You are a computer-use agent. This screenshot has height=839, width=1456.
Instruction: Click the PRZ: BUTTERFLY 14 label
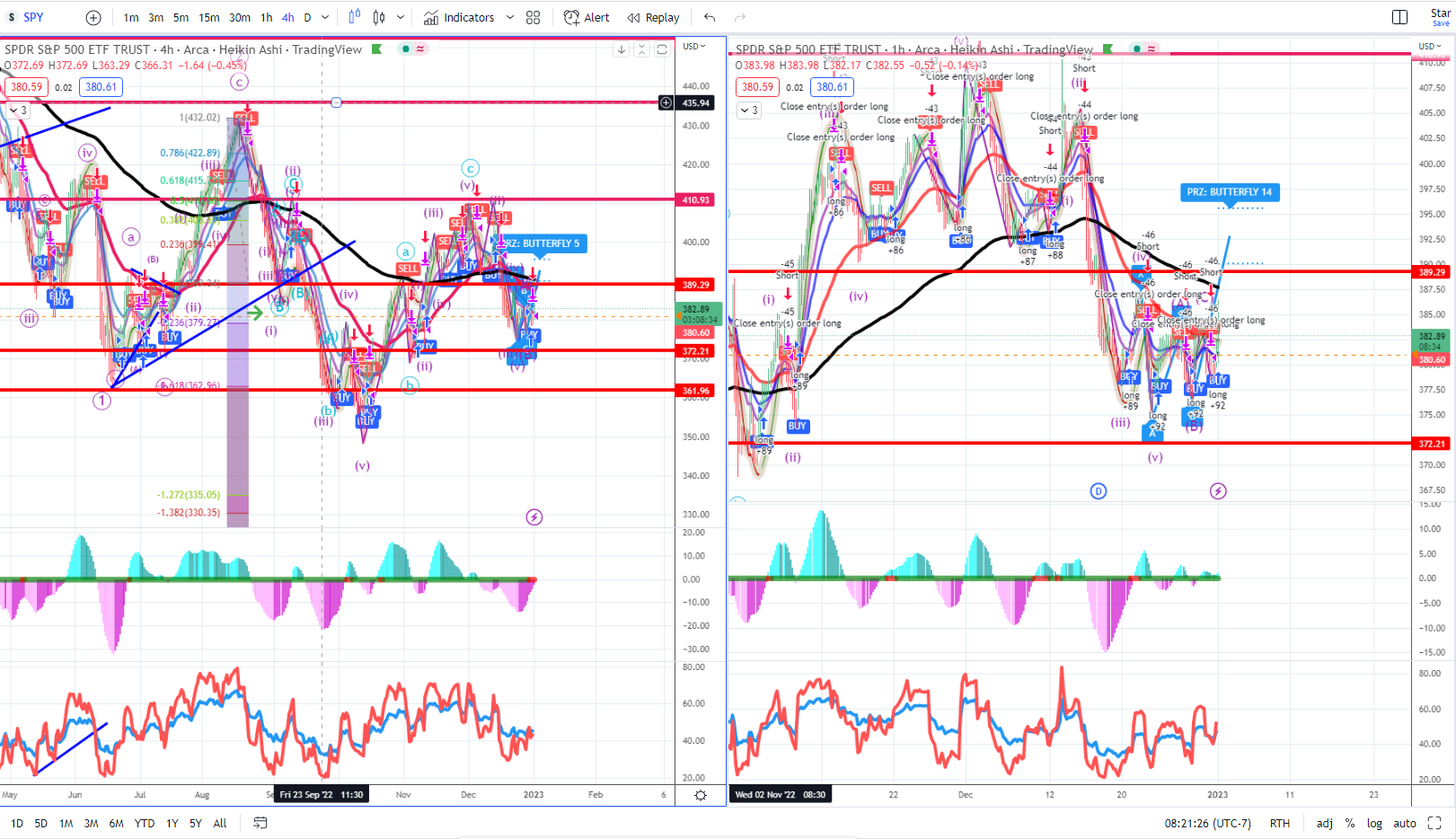(x=1229, y=192)
